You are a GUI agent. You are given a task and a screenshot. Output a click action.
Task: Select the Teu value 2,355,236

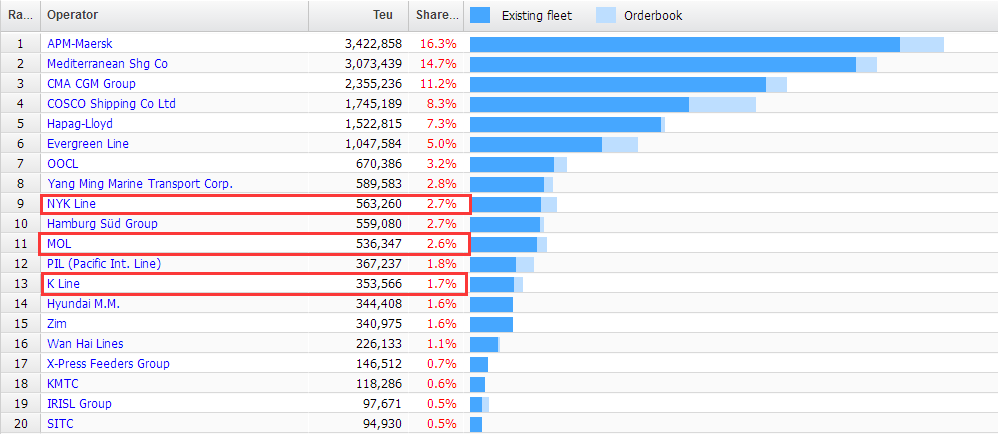coord(374,84)
